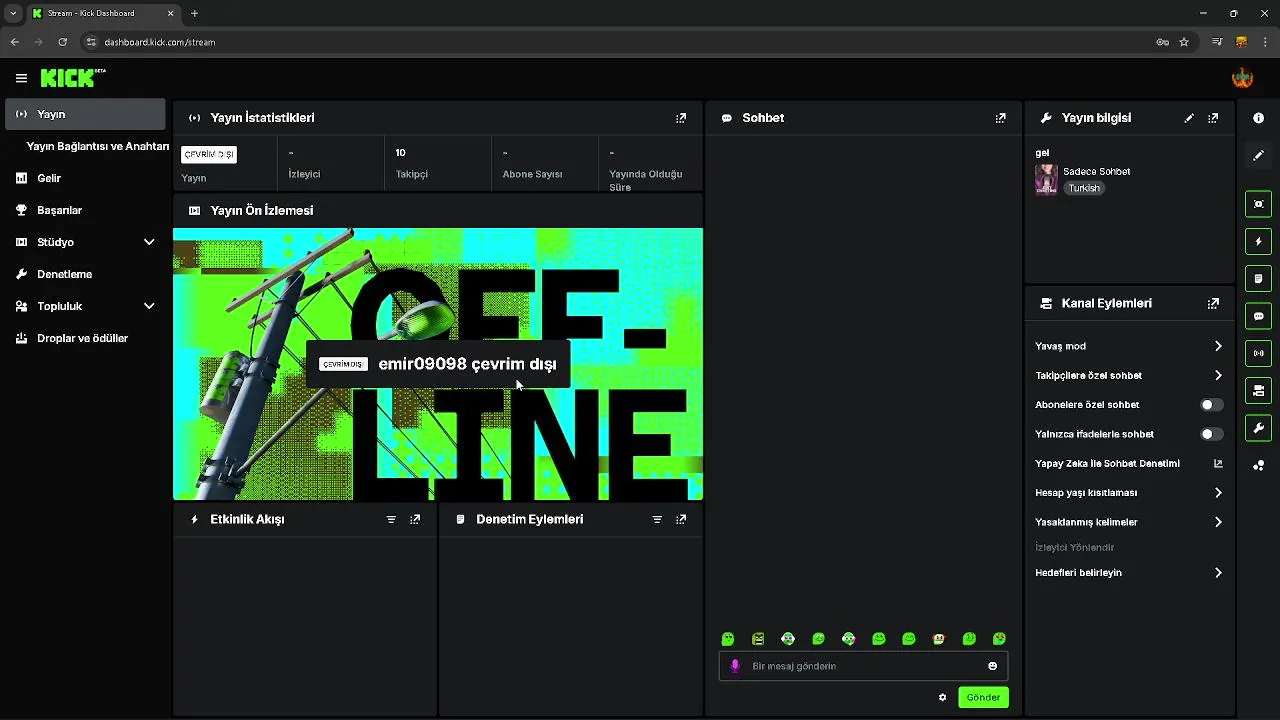Toggle the stream preview panel icon in sidebar

coord(1258,204)
